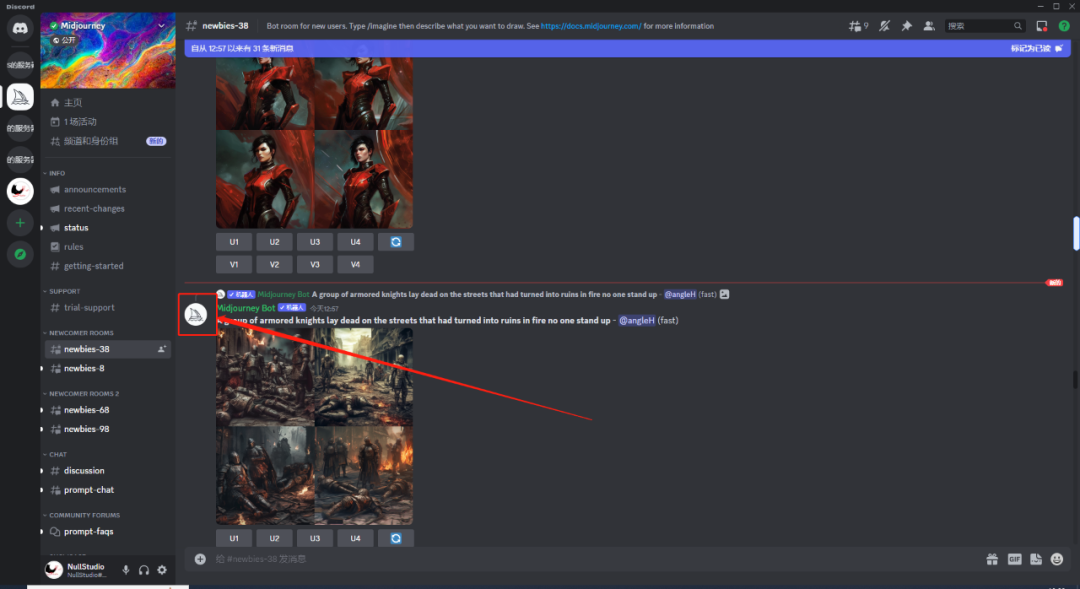Screen dimensions: 1080x589
Task: Open the red armor image grid thumbnail
Action: (x=315, y=143)
